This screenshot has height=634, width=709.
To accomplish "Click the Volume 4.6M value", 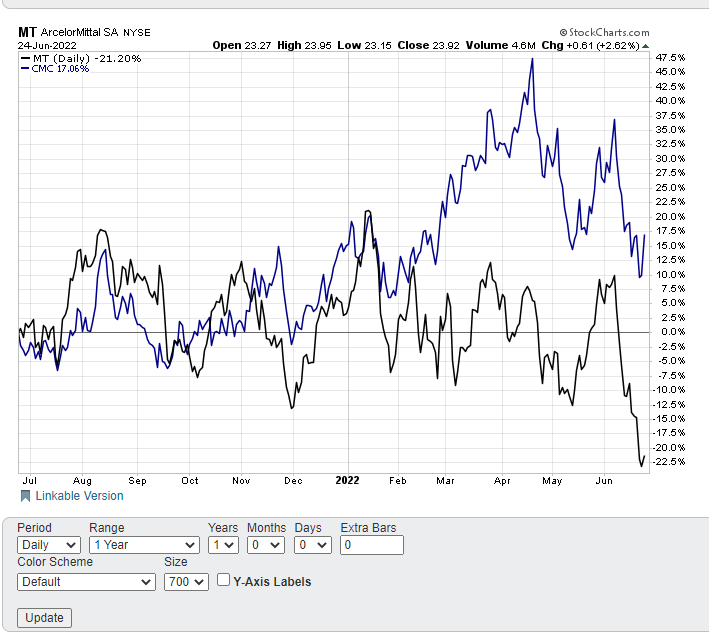I will point(501,46).
